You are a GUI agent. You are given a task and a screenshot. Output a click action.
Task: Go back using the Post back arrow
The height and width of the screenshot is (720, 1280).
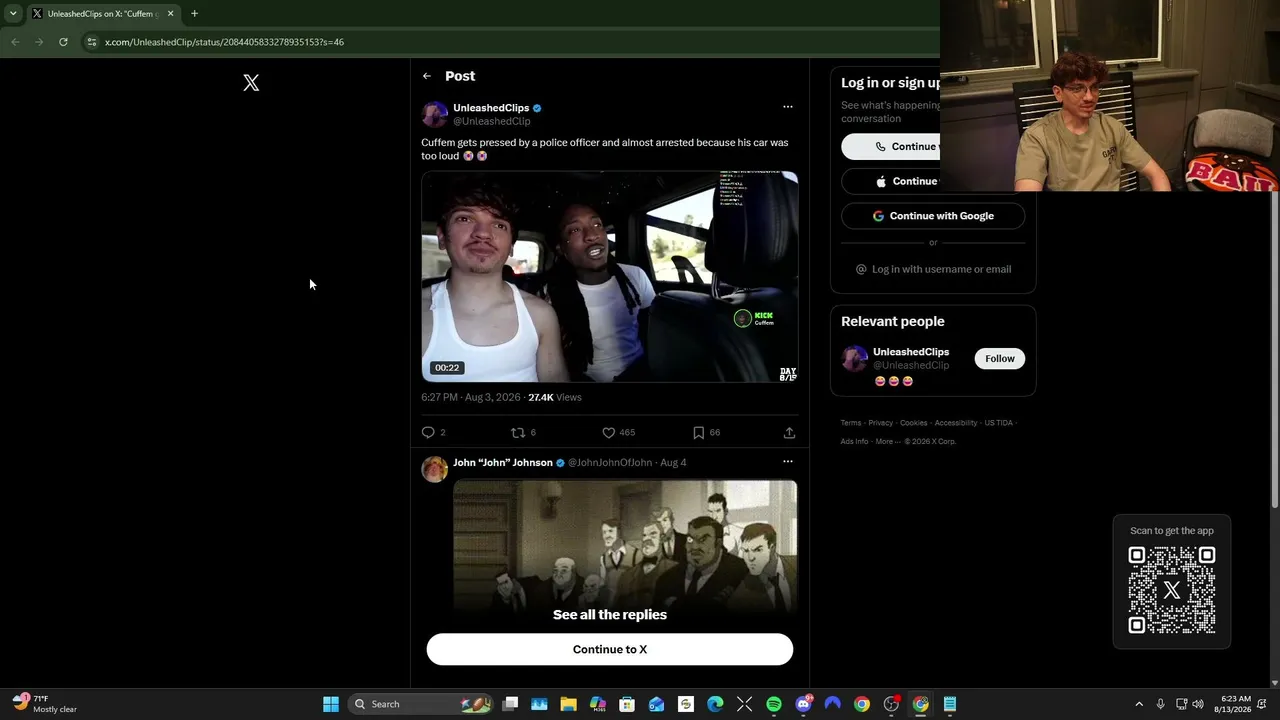[427, 76]
